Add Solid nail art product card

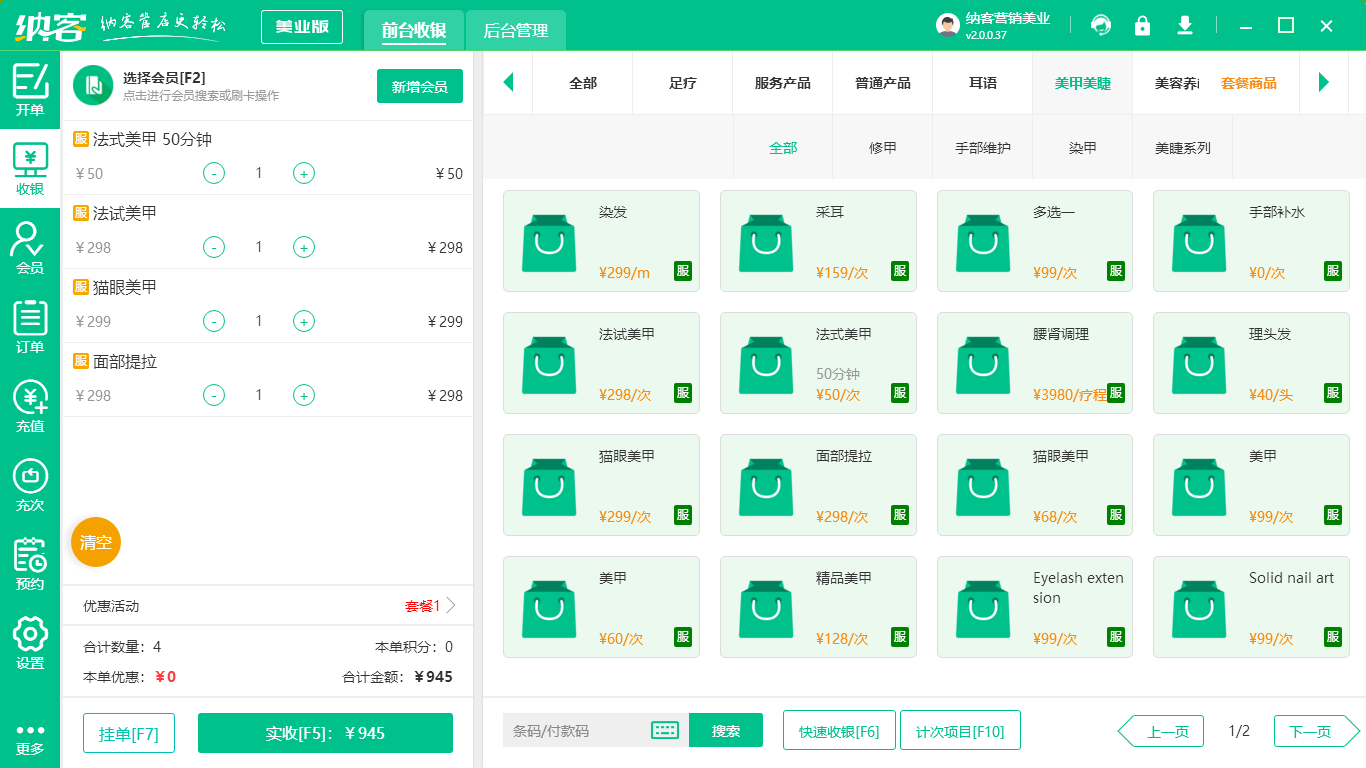pyautogui.click(x=1251, y=607)
